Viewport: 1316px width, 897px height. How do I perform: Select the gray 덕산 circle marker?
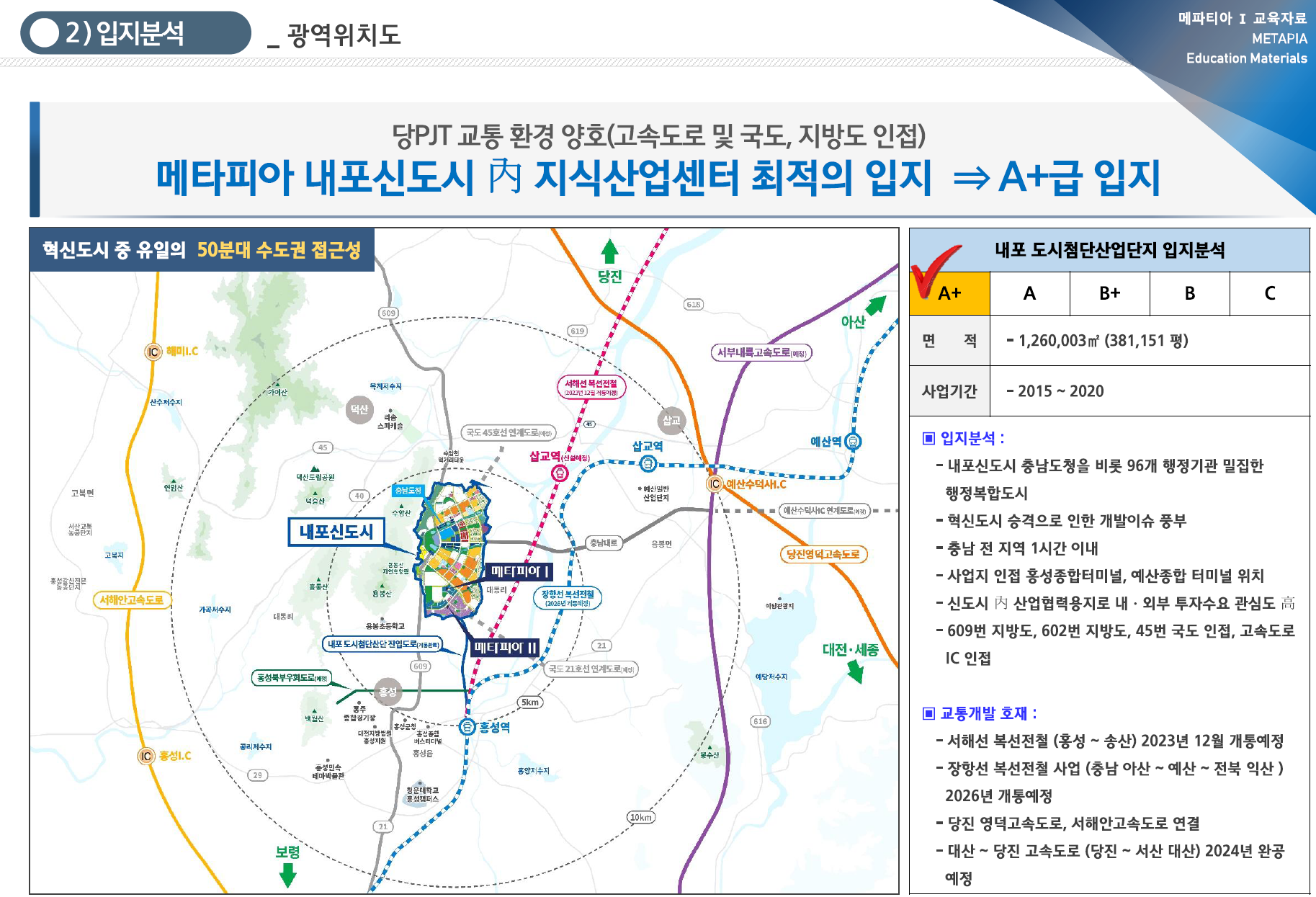(359, 410)
